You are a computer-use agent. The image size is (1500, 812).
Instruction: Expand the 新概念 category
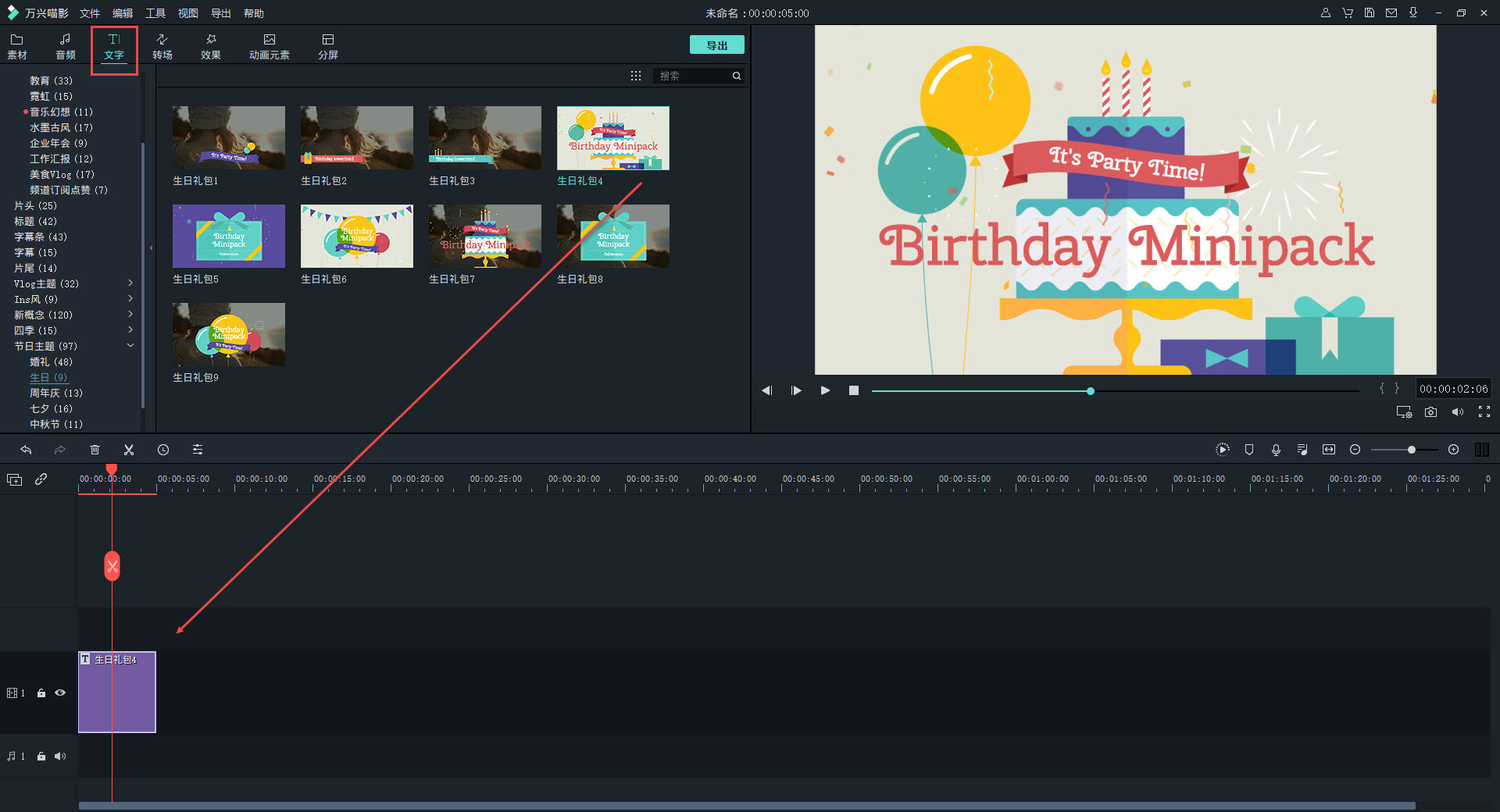pyautogui.click(x=130, y=315)
